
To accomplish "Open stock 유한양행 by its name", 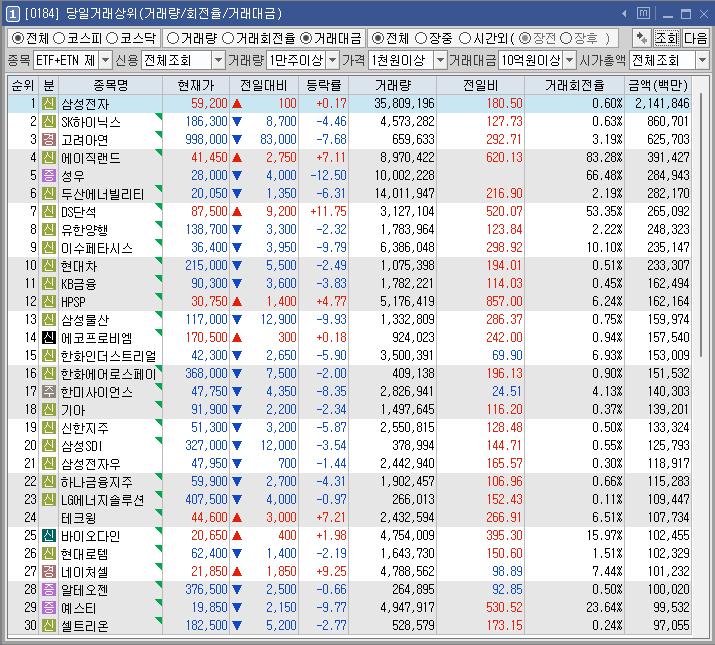I will coord(85,230).
